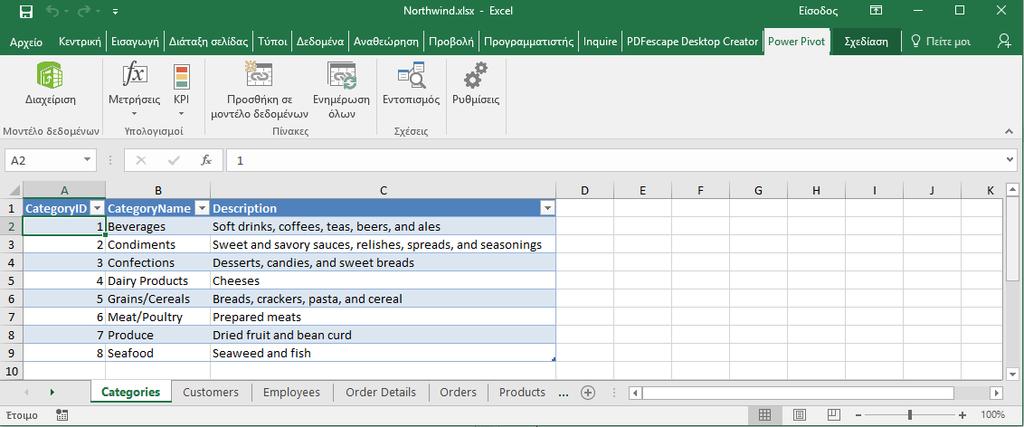Open the Order Details sheet tab

(381, 392)
